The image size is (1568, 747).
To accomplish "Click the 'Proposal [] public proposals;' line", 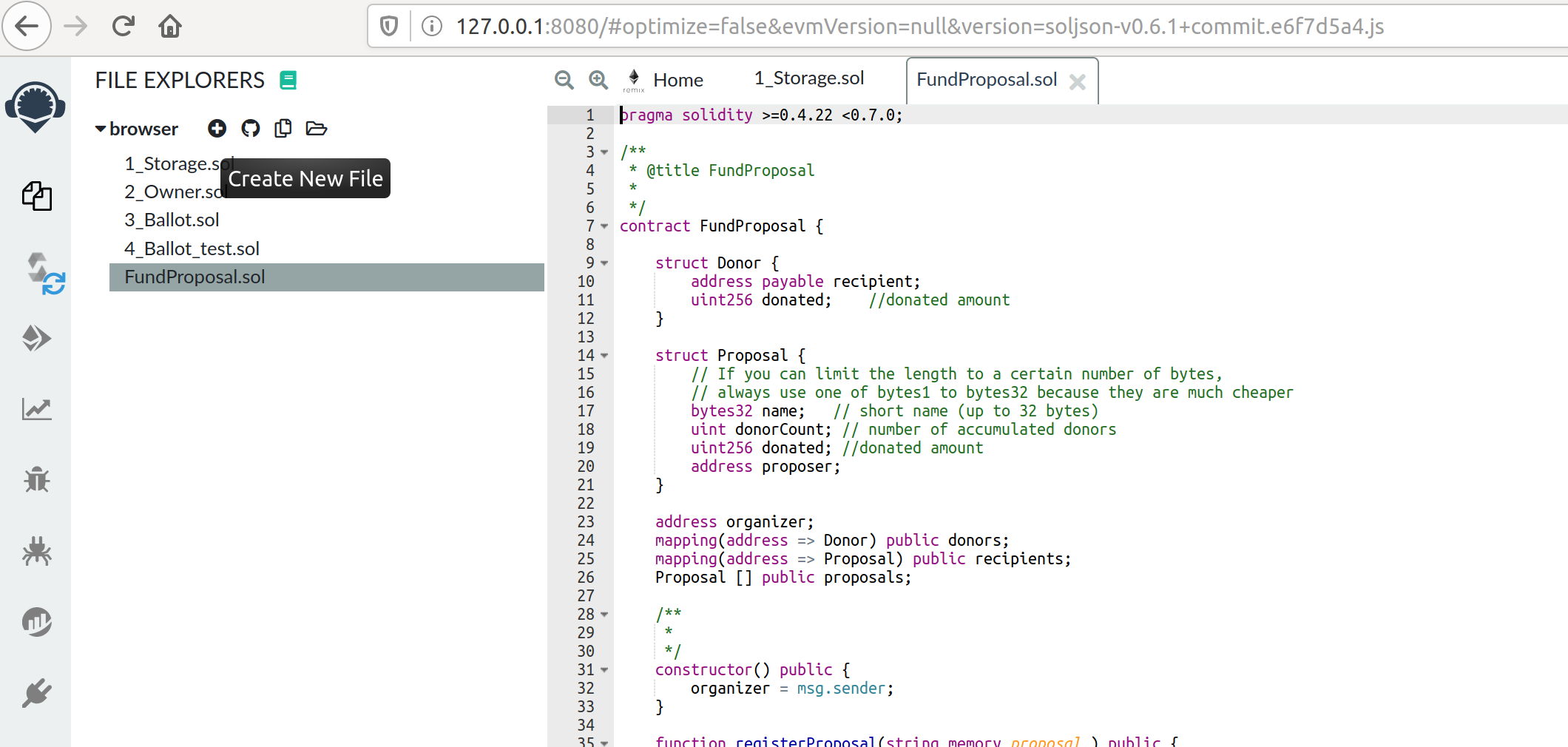I will tap(783, 578).
